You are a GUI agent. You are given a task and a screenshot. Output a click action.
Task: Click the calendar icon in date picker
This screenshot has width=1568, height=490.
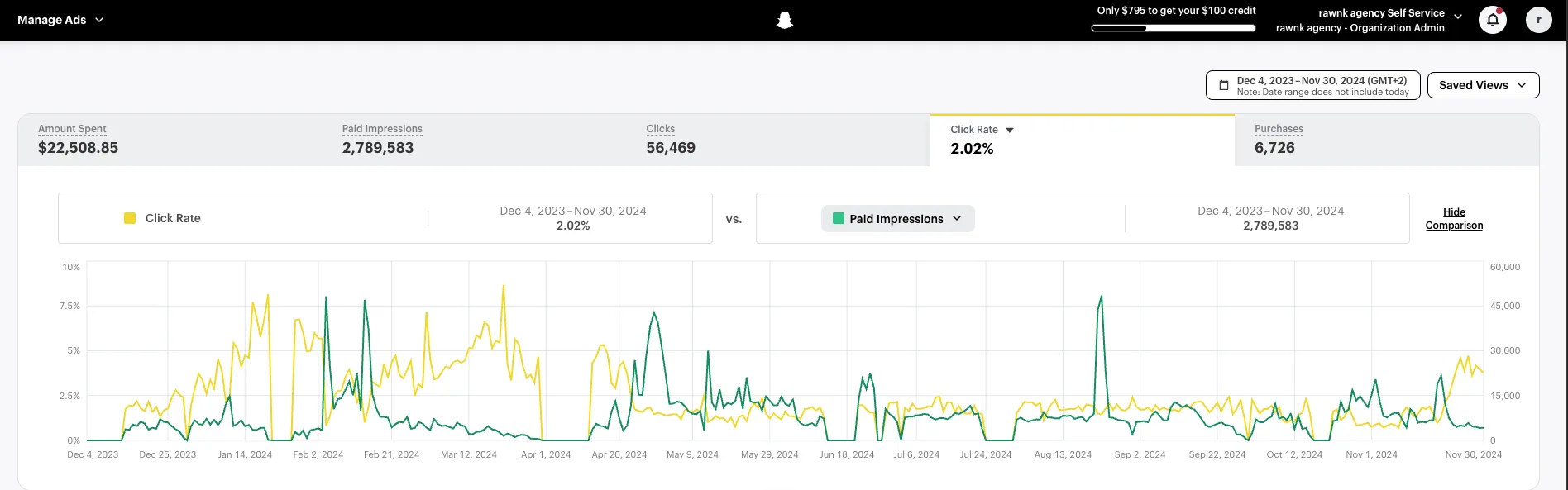(x=1224, y=85)
